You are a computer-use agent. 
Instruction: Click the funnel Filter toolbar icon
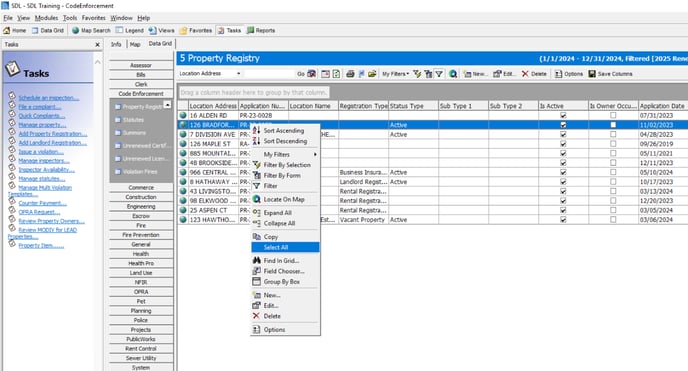coord(439,74)
